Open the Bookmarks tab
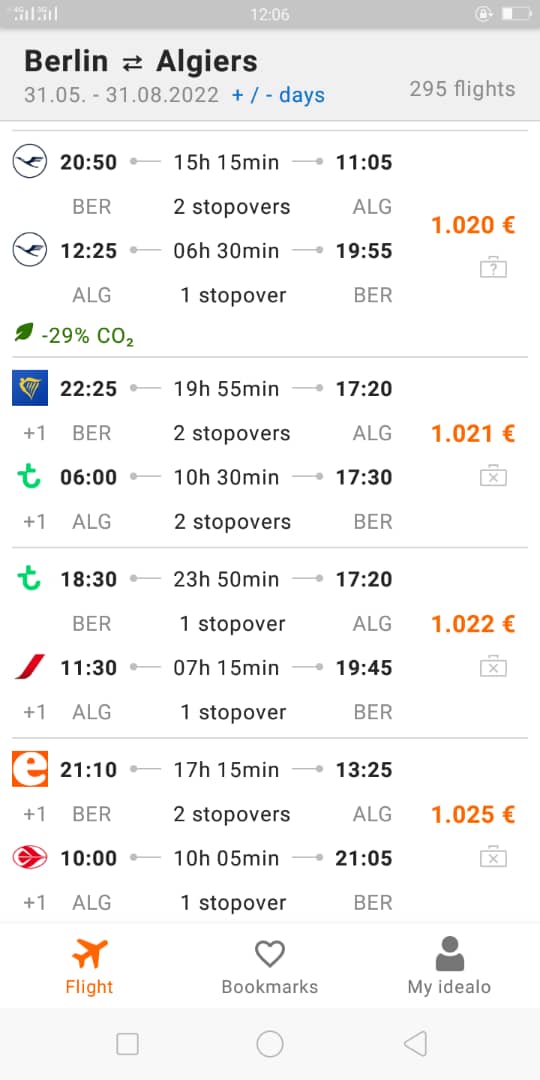540x1080 pixels. coord(270,967)
